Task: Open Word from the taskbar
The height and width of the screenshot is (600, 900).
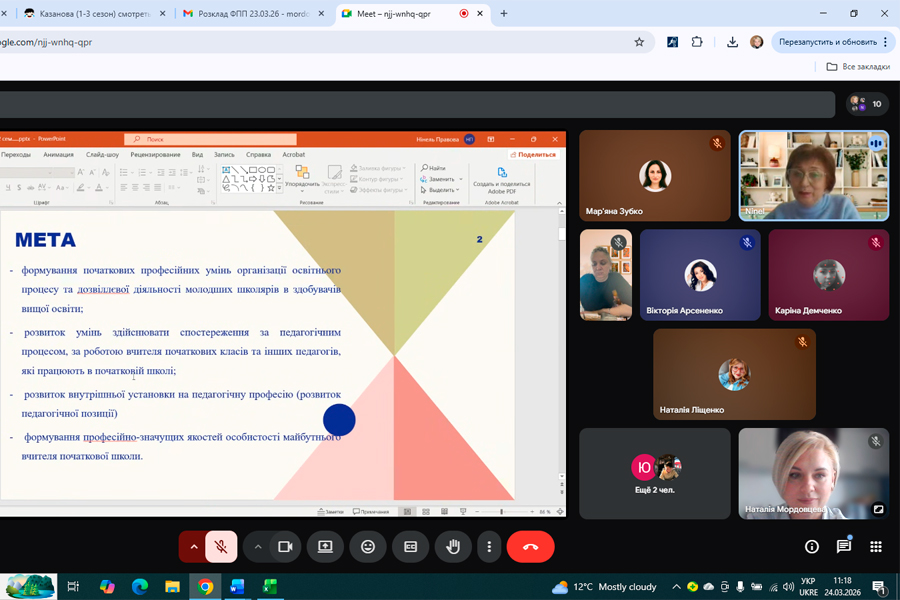Action: [236, 586]
